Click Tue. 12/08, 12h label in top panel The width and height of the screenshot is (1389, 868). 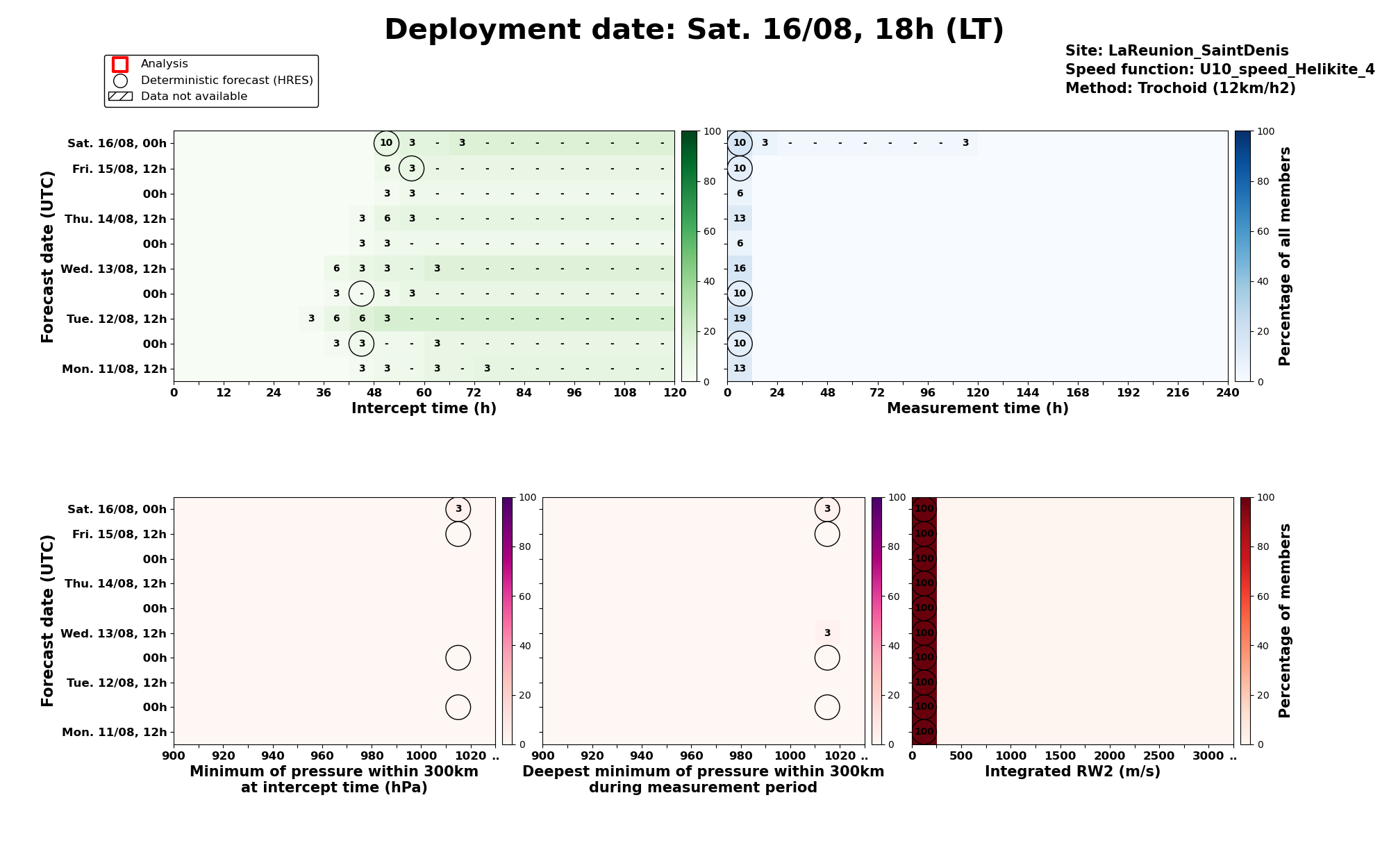117,319
